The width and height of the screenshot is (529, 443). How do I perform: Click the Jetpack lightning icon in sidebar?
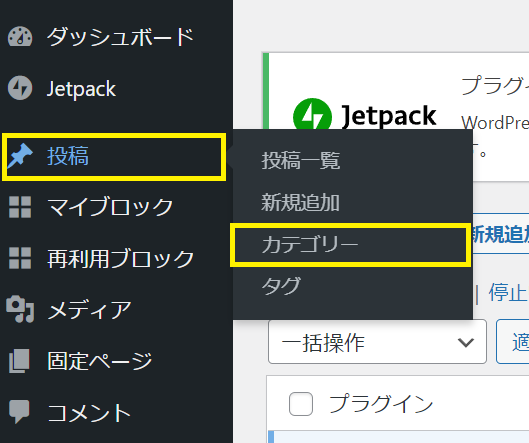[20, 88]
